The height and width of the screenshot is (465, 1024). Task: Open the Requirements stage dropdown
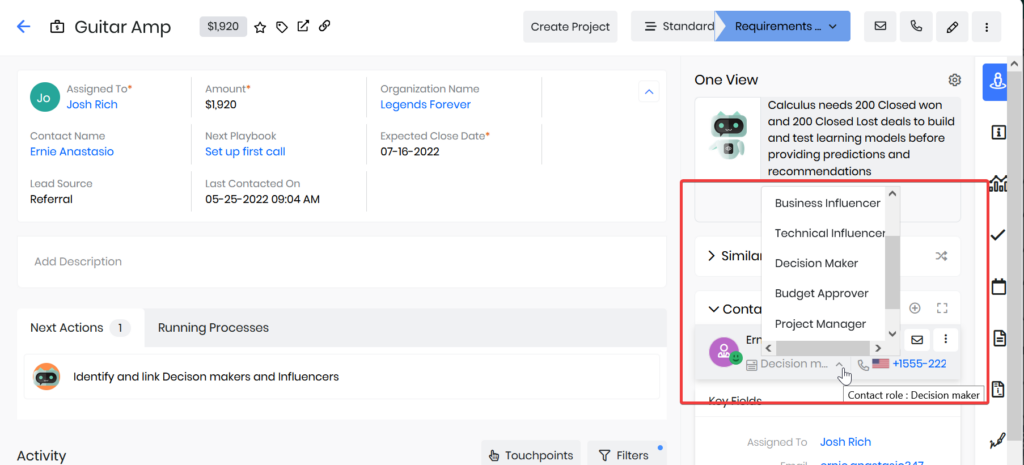[783, 27]
